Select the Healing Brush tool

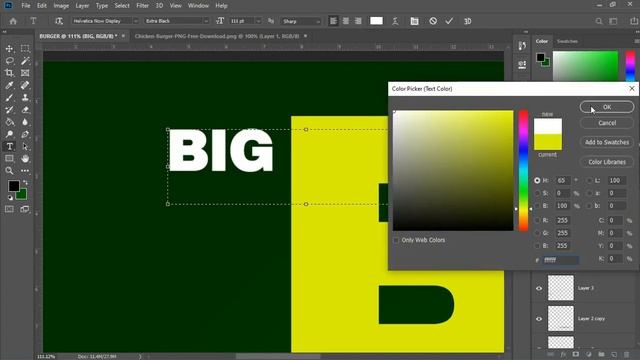tap(25, 85)
